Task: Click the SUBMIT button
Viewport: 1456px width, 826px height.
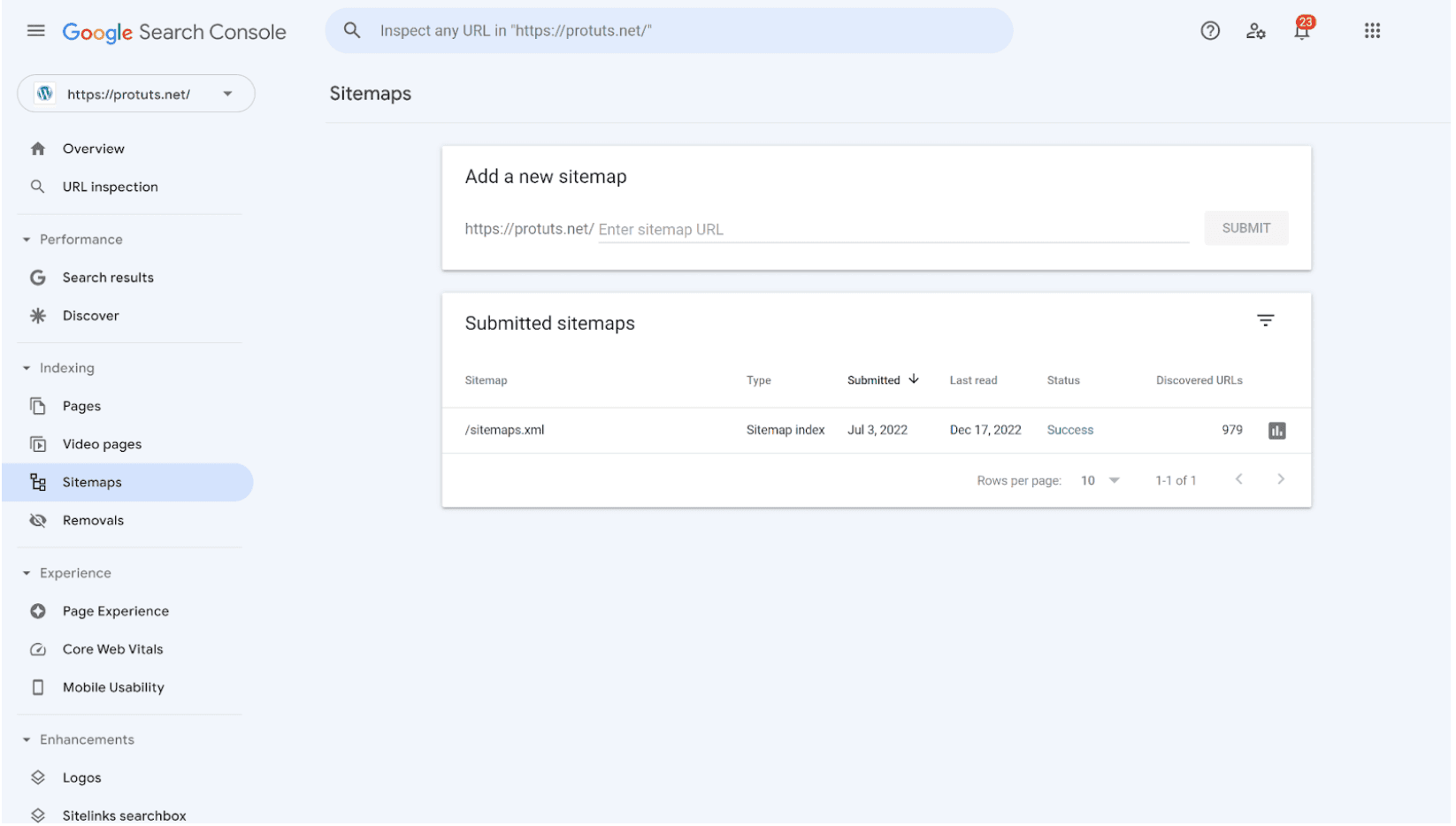Action: [1245, 227]
